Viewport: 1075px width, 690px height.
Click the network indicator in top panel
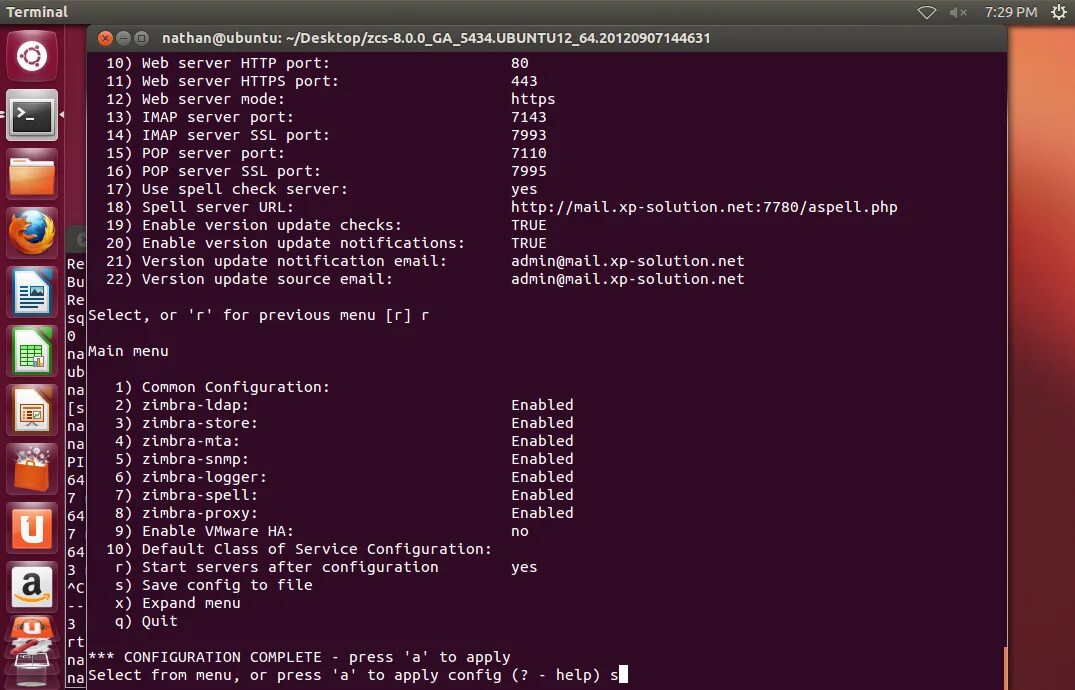(927, 12)
